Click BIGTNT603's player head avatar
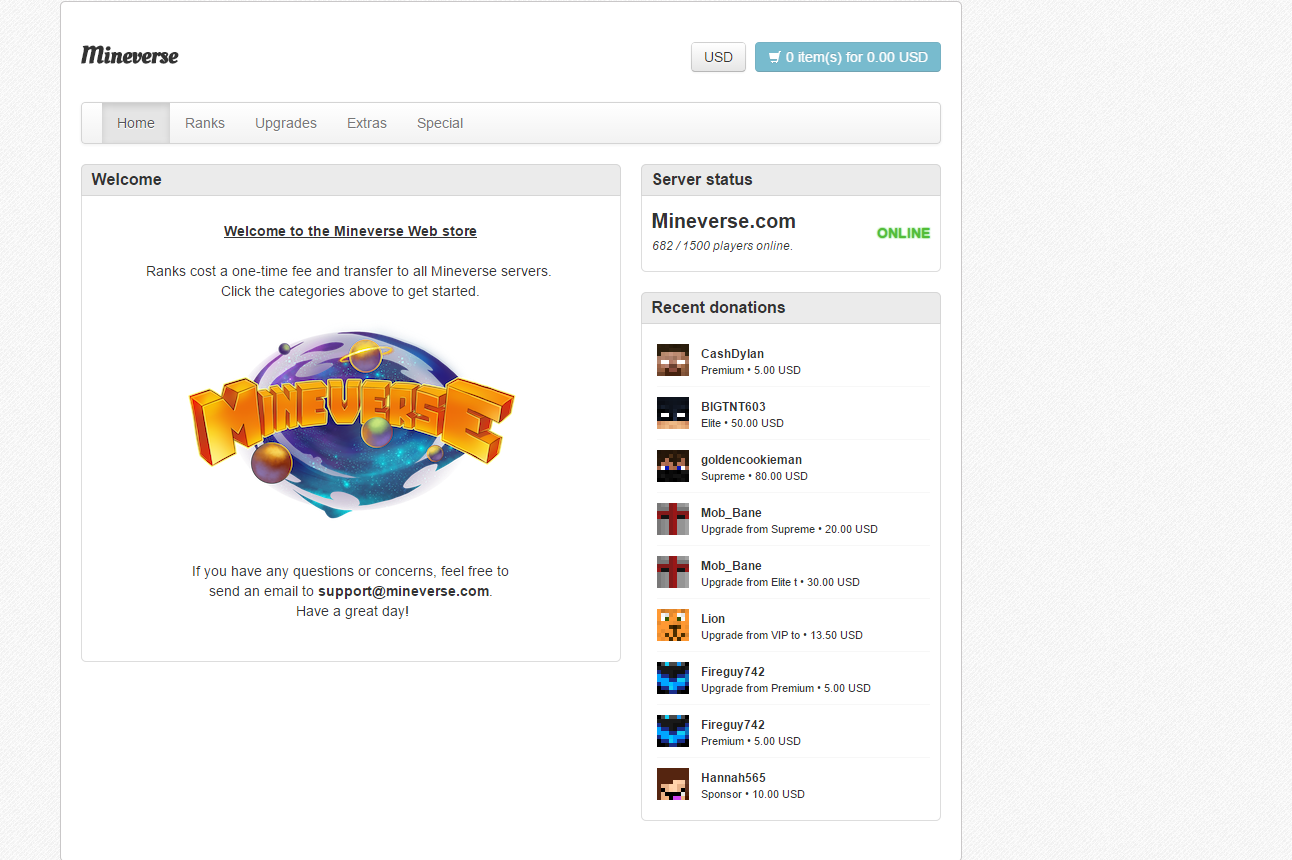1292x860 pixels. (x=673, y=413)
